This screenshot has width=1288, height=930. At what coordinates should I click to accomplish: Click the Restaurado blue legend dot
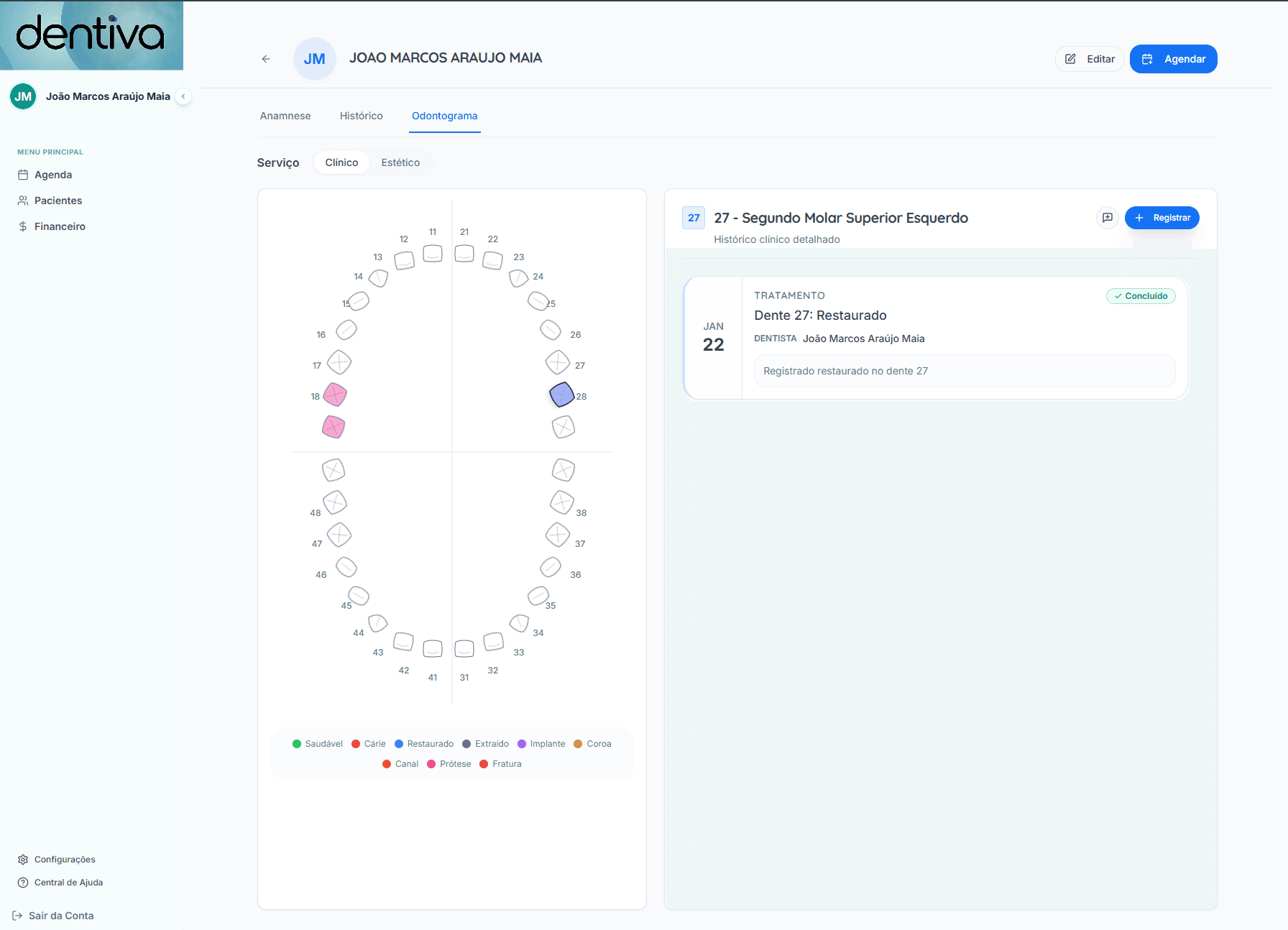399,744
